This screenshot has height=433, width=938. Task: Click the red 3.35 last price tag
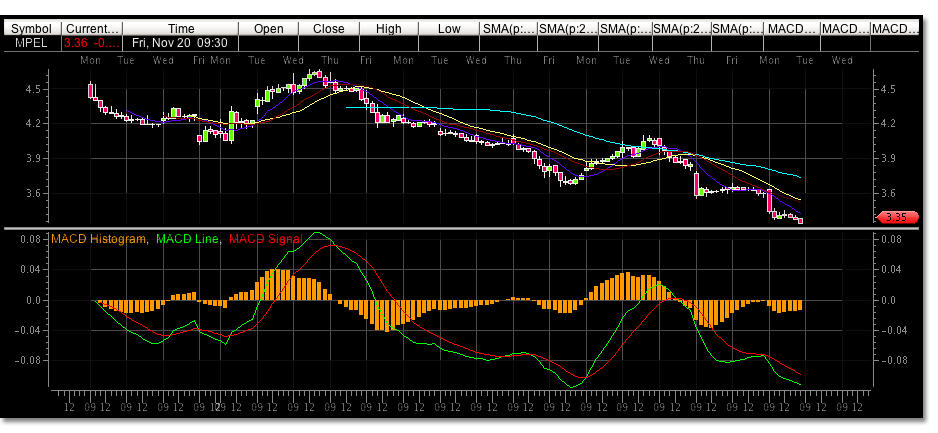[891, 217]
